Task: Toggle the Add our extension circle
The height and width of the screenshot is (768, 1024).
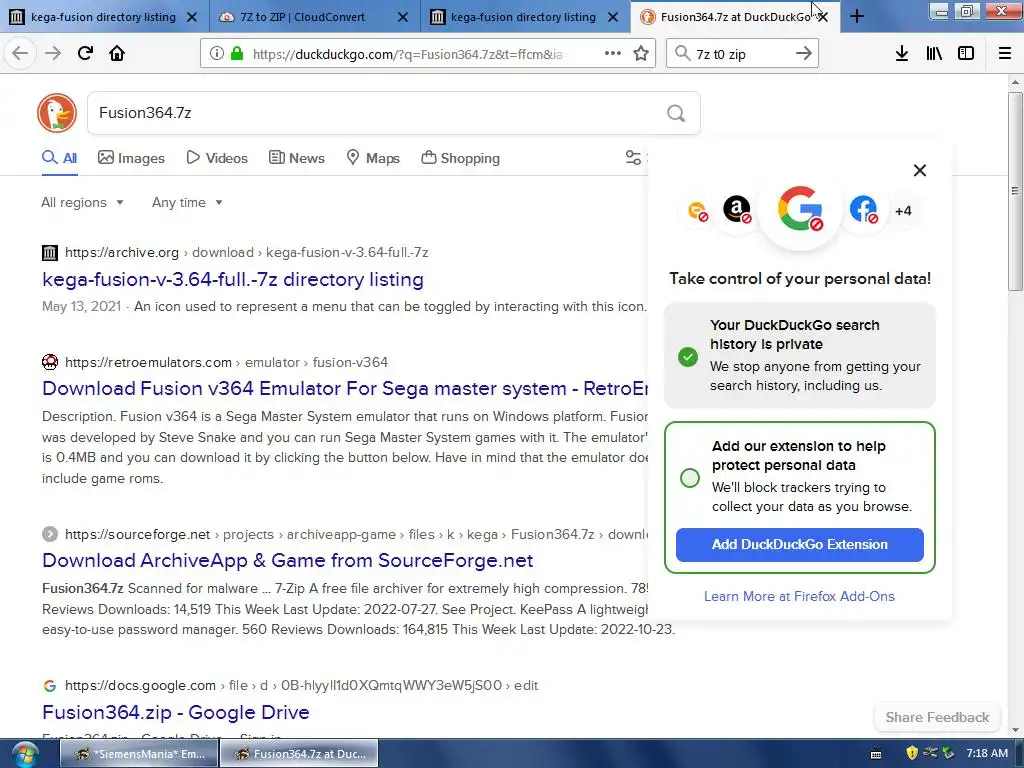Action: (690, 478)
